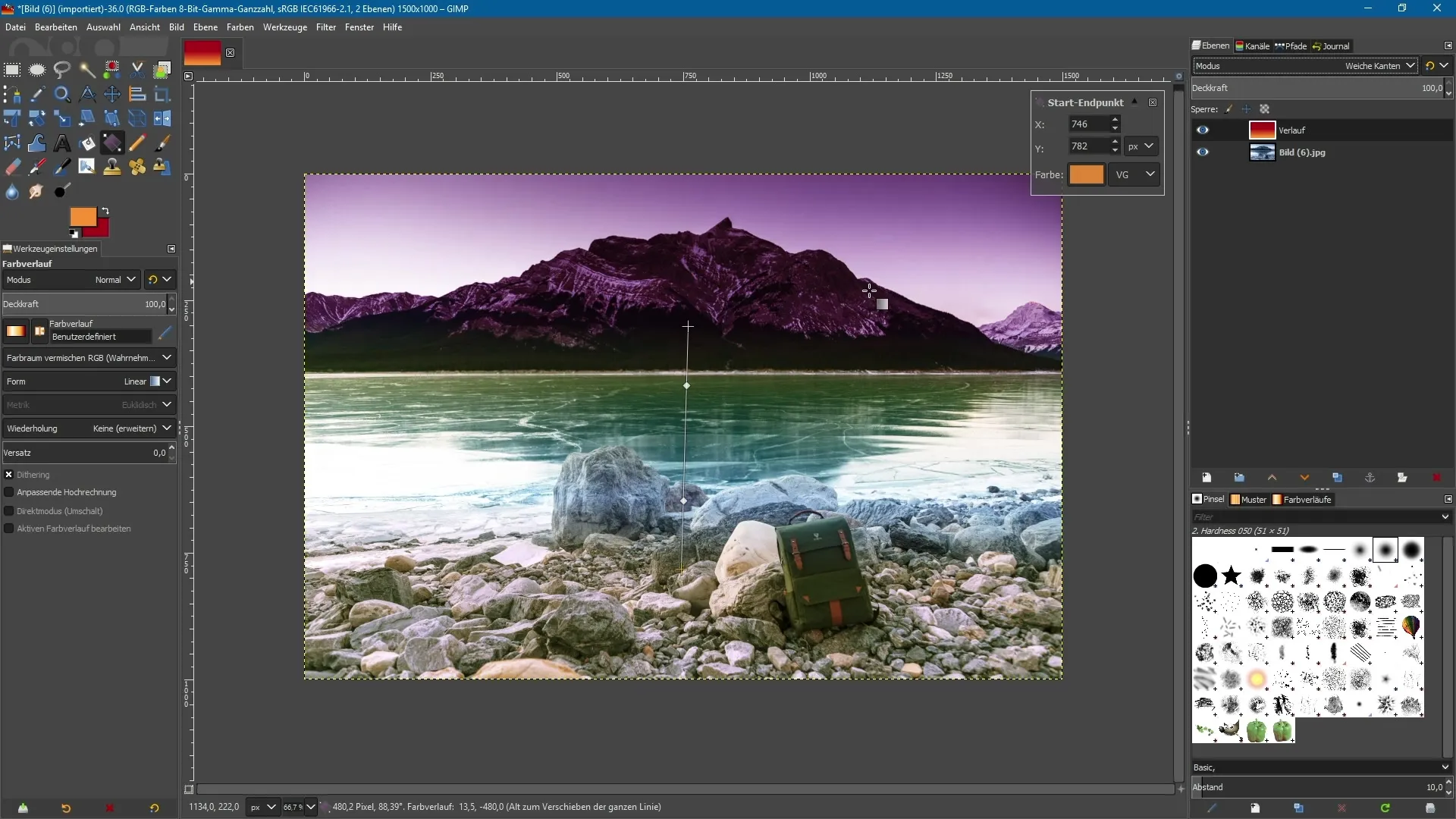Open the zoom percentage dropdown in status bar
Image resolution: width=1456 pixels, height=819 pixels.
(x=310, y=807)
